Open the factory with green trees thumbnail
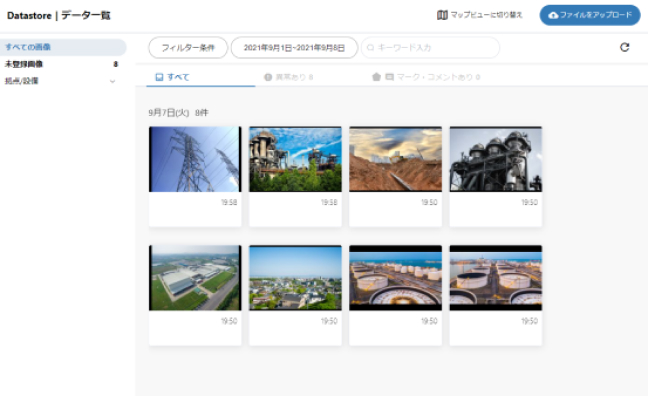This screenshot has width=648, height=396. [x=295, y=159]
